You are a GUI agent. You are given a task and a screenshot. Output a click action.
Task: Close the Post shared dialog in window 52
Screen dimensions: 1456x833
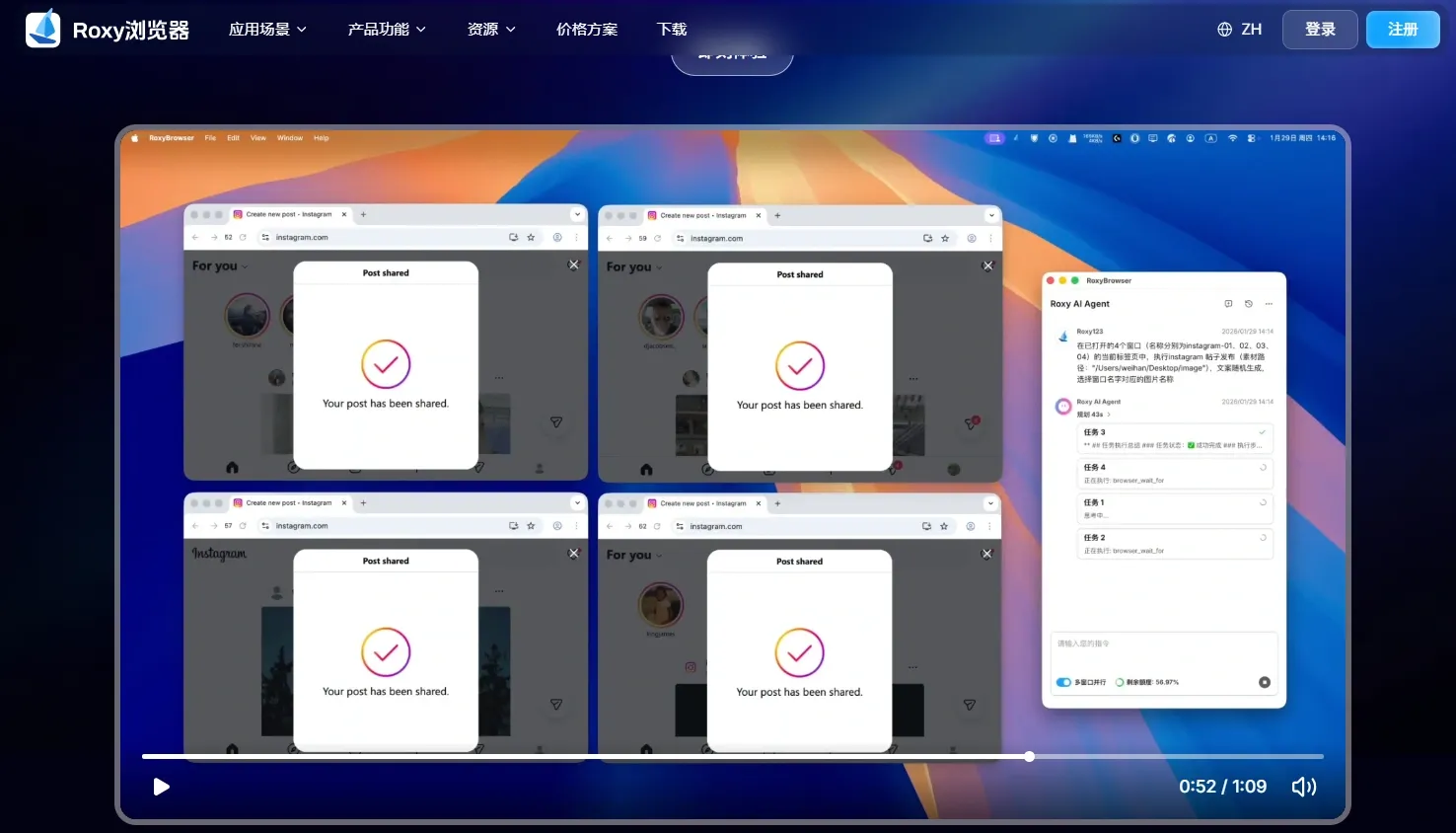click(574, 265)
